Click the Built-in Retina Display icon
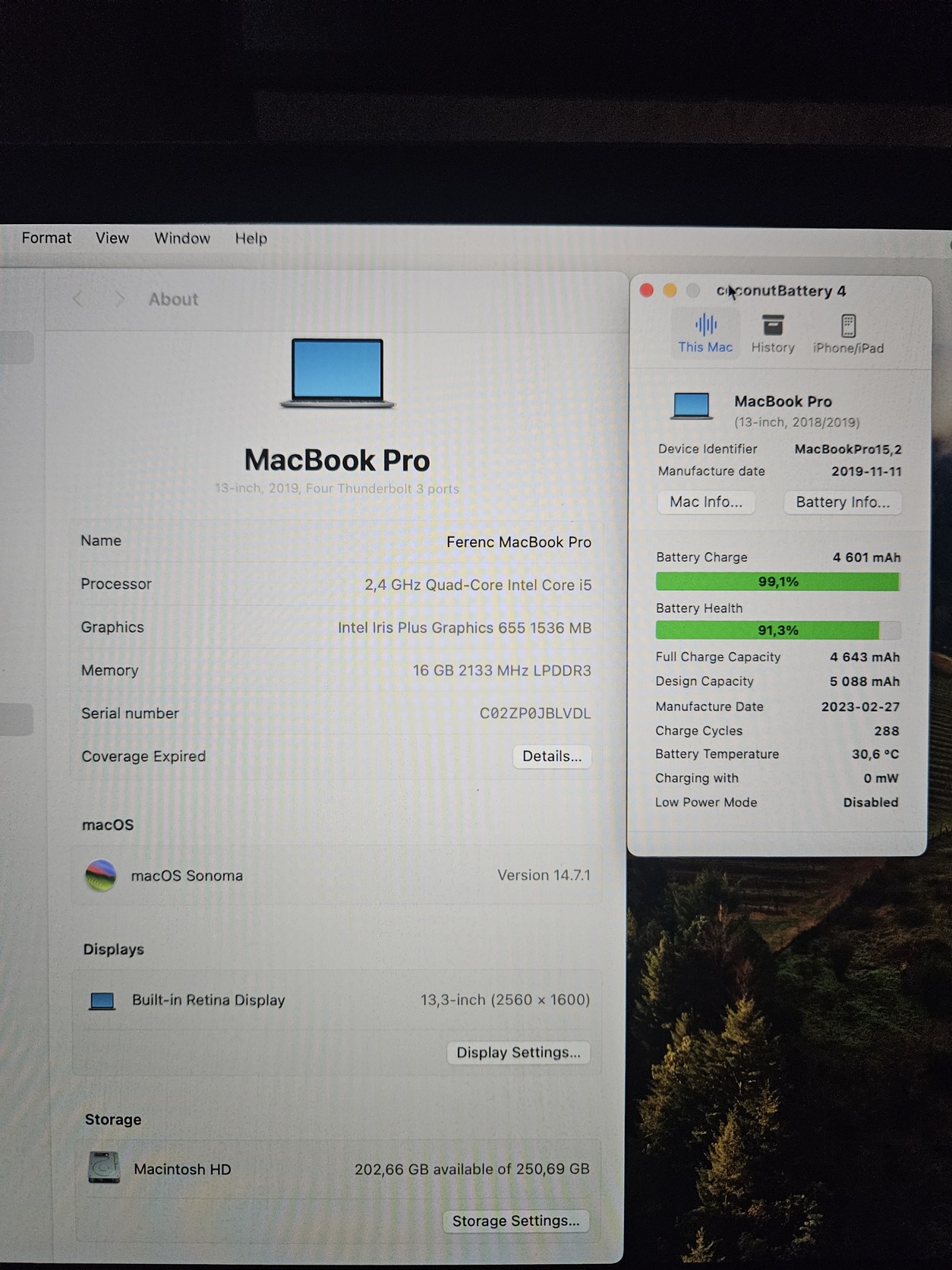 coord(102,1001)
